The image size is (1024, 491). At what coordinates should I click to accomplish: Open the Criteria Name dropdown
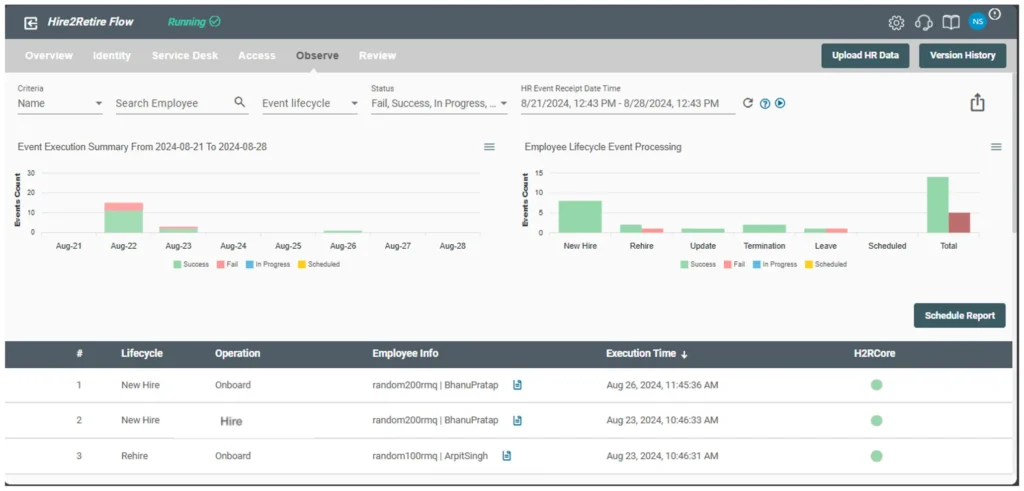coord(60,103)
